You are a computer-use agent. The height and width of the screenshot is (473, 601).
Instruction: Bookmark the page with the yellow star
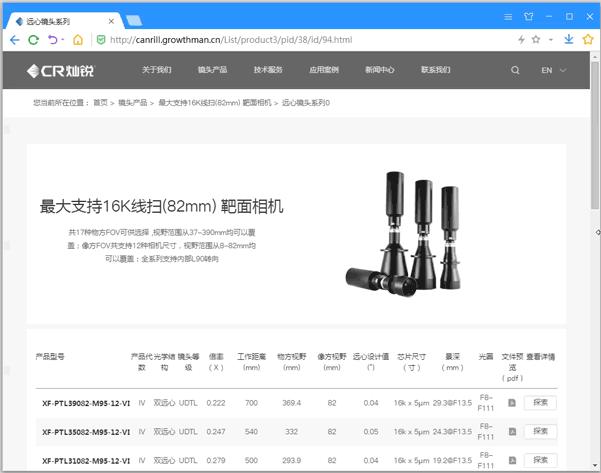point(588,39)
